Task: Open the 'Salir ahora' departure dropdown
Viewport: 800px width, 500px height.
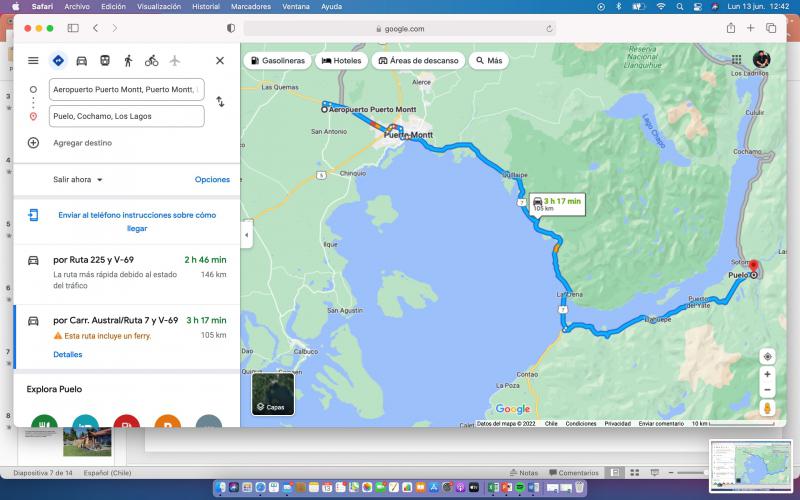Action: (79, 180)
